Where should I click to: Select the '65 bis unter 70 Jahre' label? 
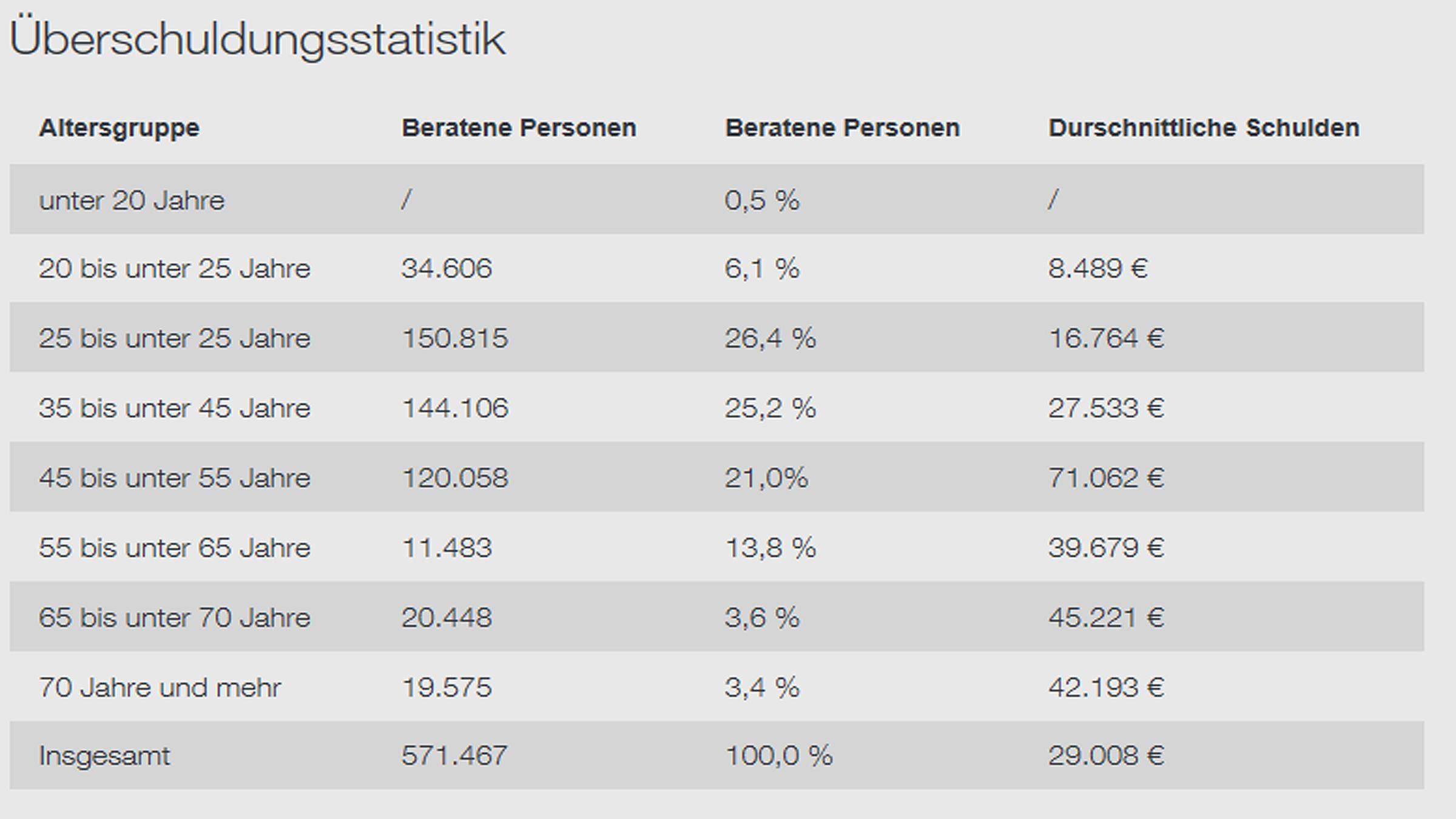coord(174,618)
